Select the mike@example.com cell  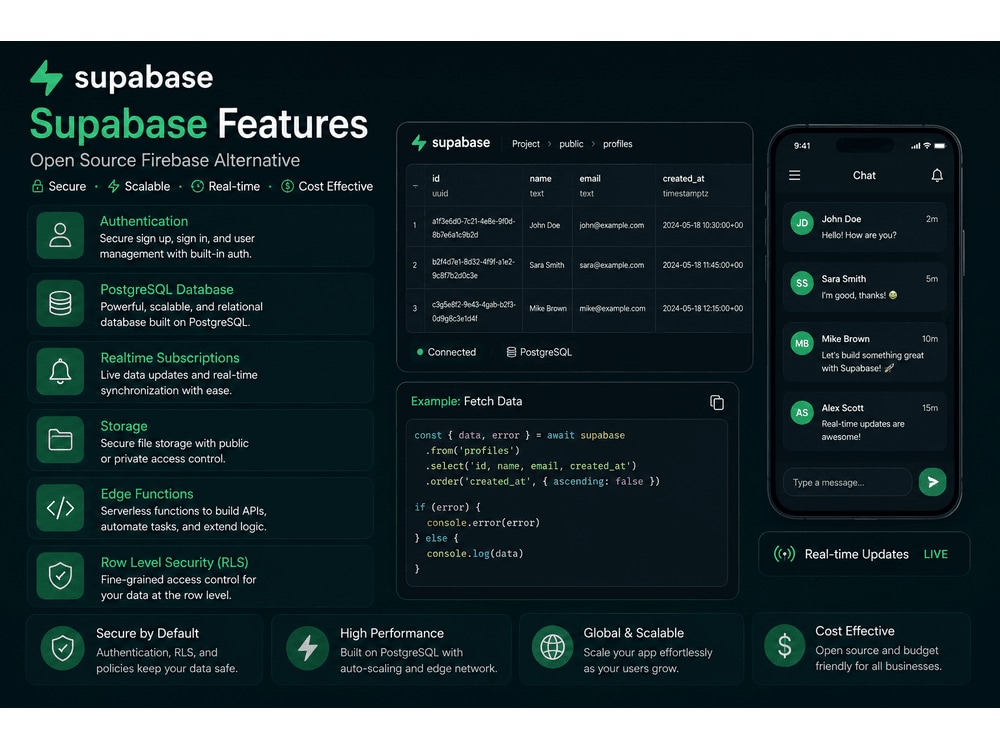(612, 308)
